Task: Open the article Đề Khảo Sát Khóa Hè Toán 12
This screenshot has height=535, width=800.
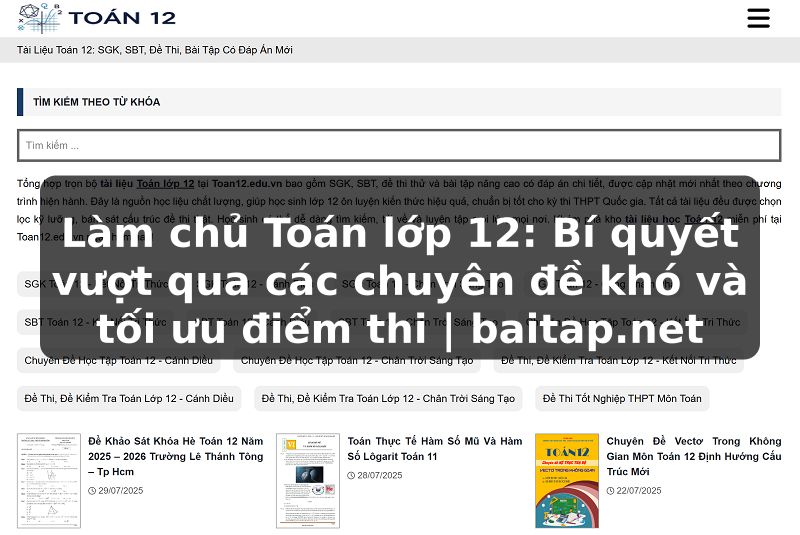Action: pos(176,456)
